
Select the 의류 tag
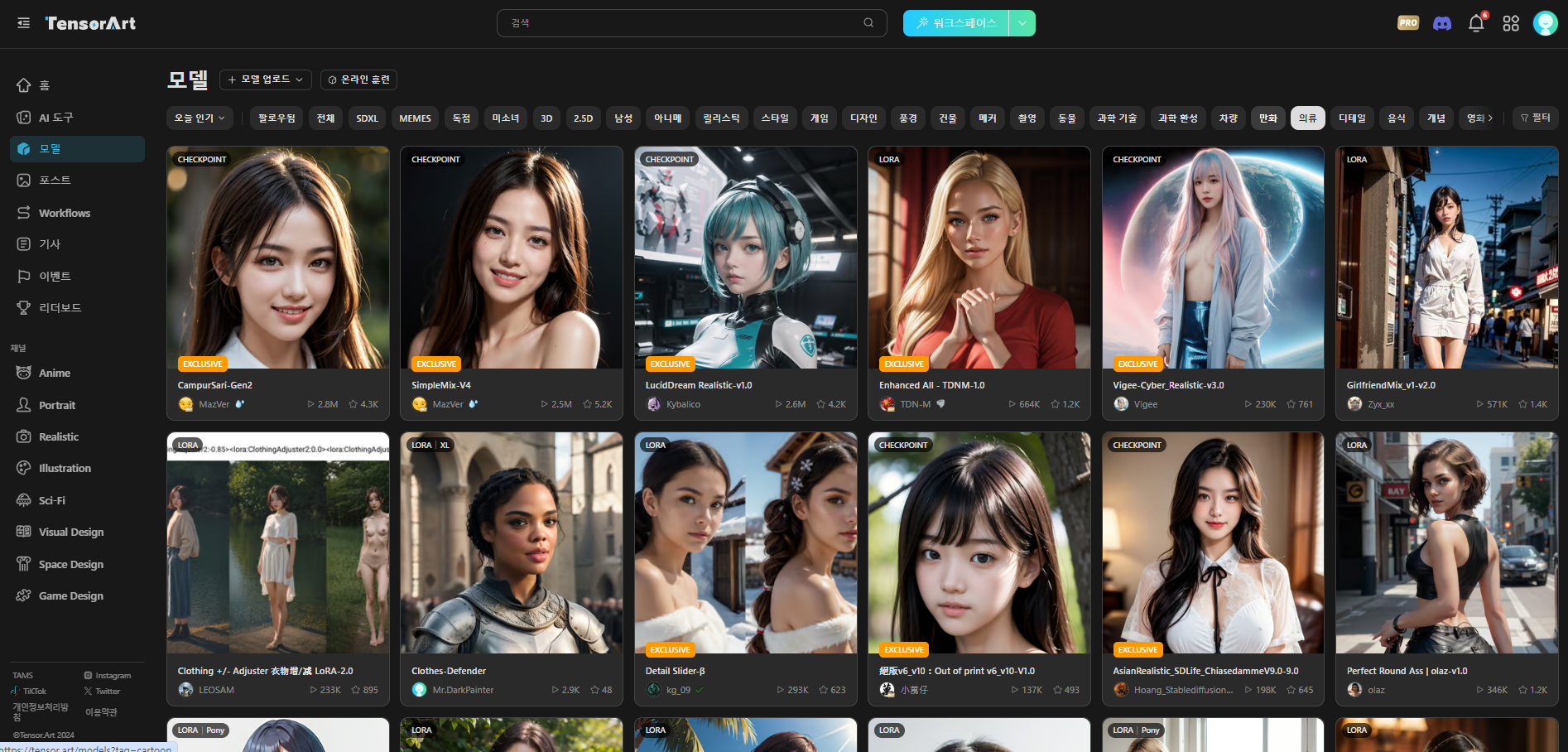(1307, 118)
